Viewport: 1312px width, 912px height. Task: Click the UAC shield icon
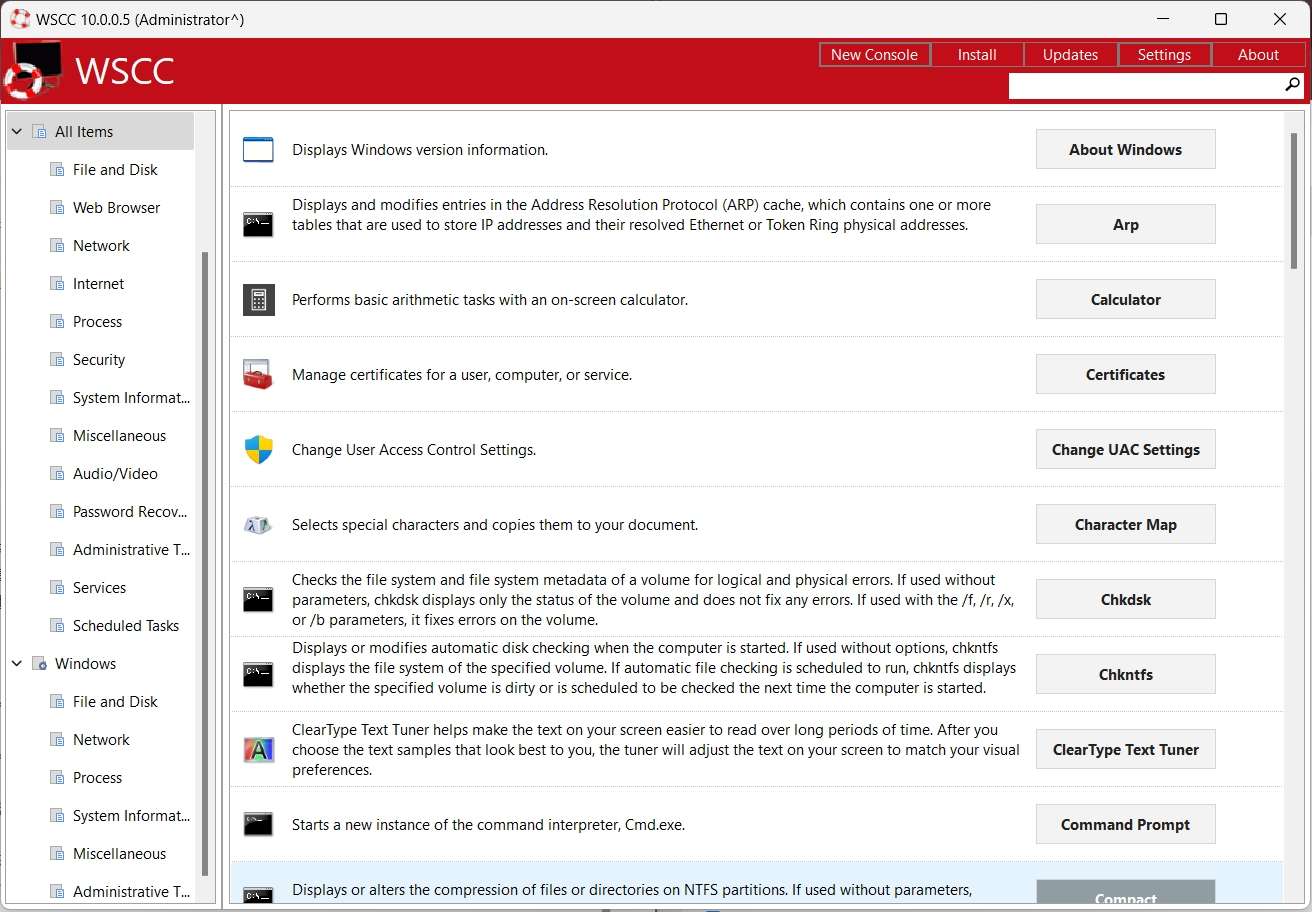(258, 450)
